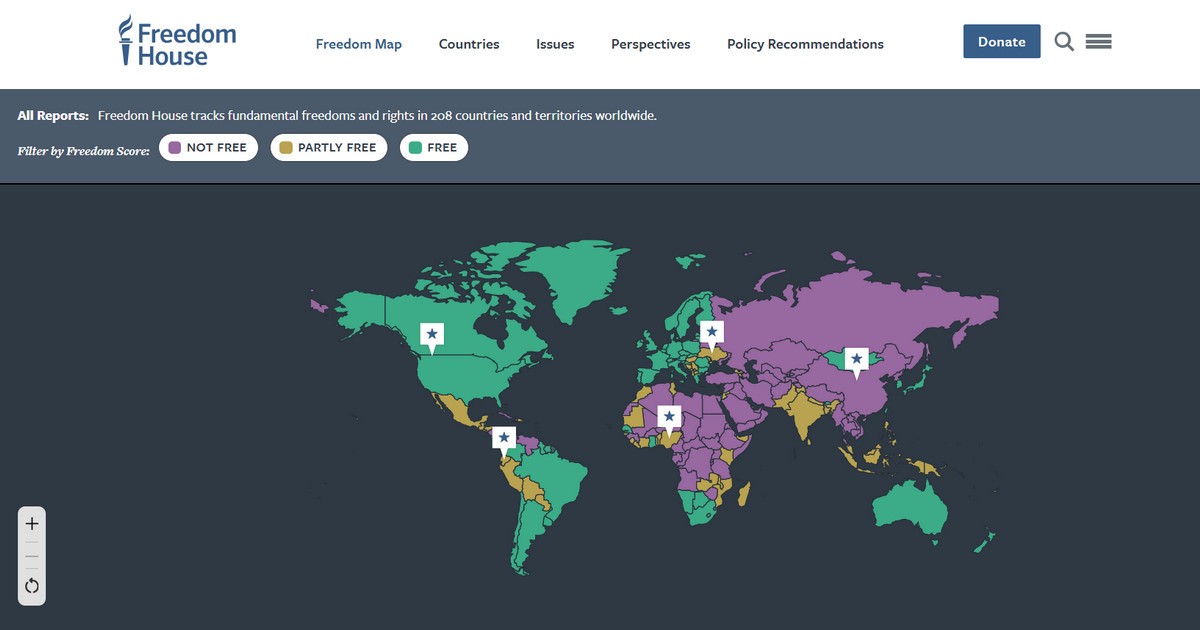Open Policy Recommendations navigation link

coord(805,44)
